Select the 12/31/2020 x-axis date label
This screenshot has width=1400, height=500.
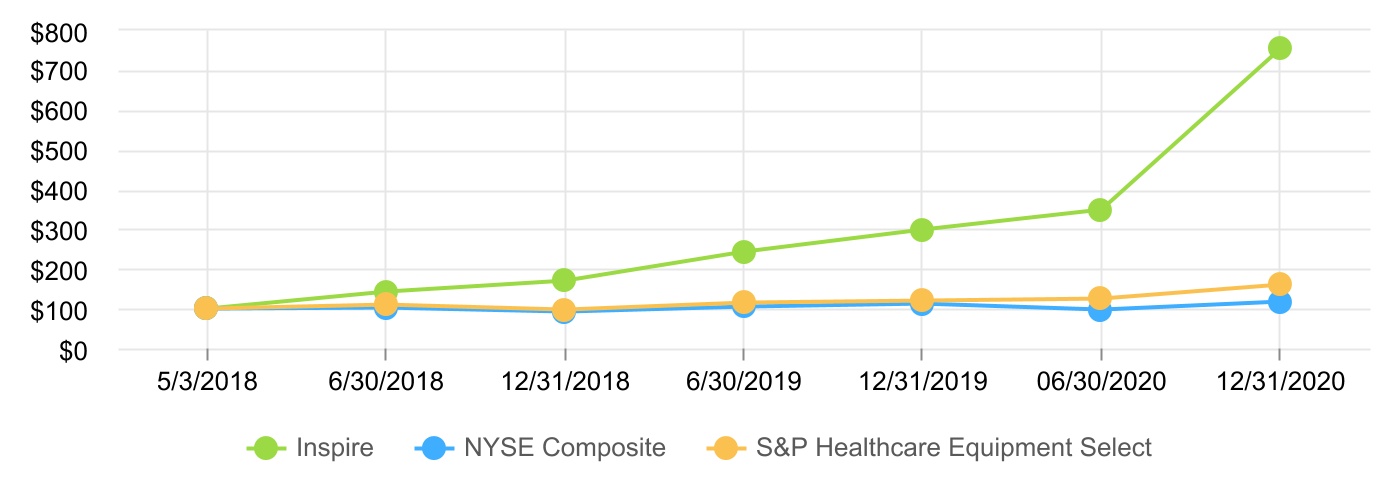click(1279, 383)
